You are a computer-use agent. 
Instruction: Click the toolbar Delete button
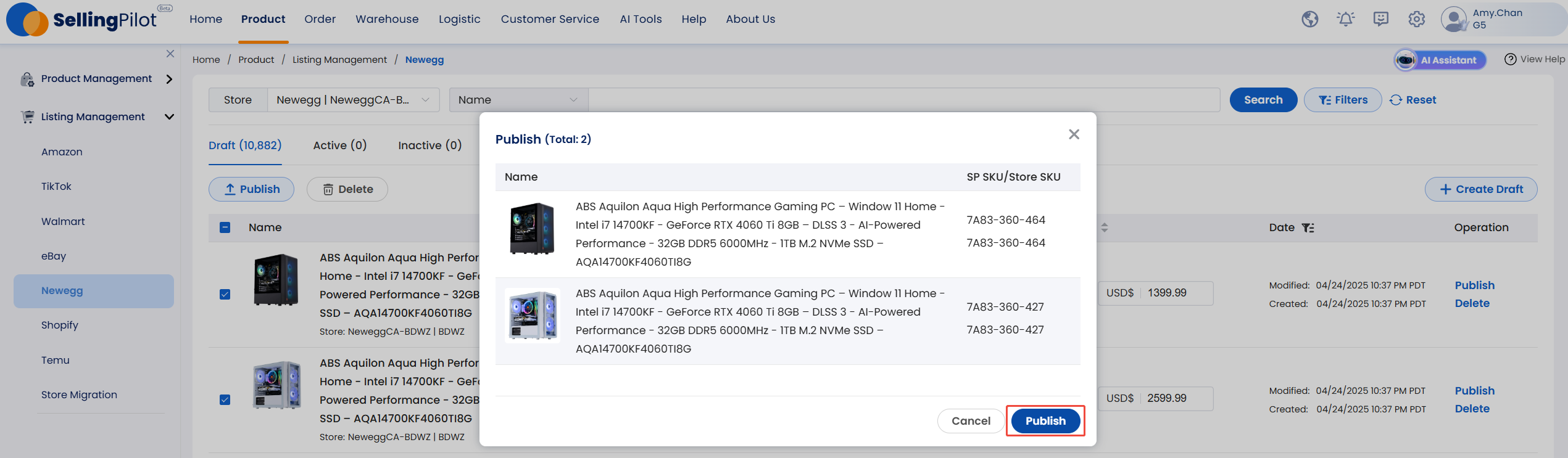click(347, 189)
